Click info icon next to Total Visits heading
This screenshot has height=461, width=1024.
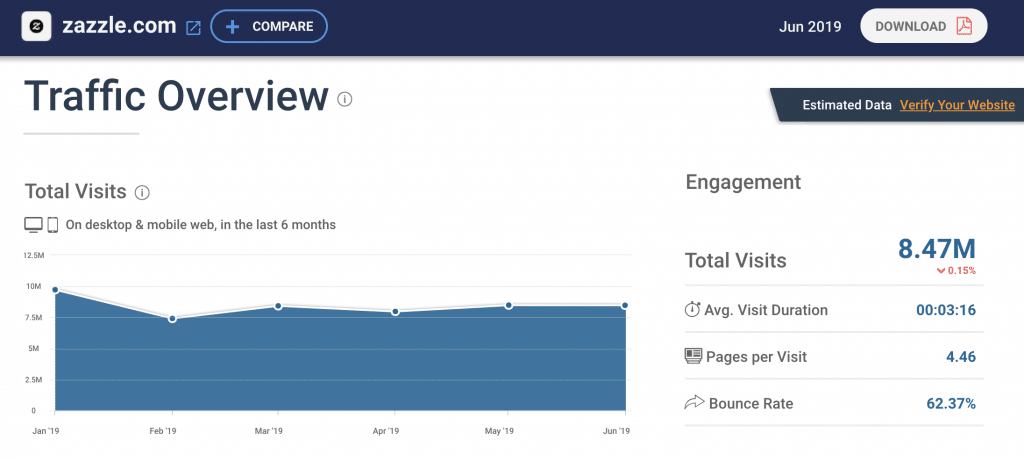point(142,192)
